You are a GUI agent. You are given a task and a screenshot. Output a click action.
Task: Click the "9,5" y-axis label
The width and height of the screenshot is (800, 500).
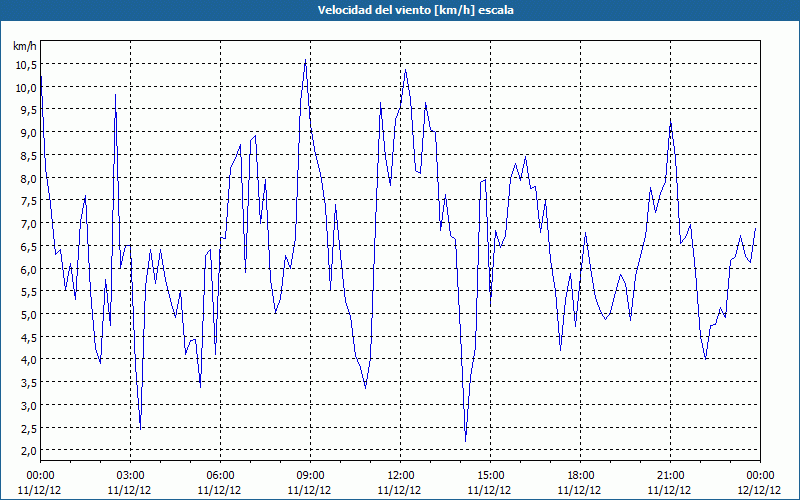tap(28, 110)
